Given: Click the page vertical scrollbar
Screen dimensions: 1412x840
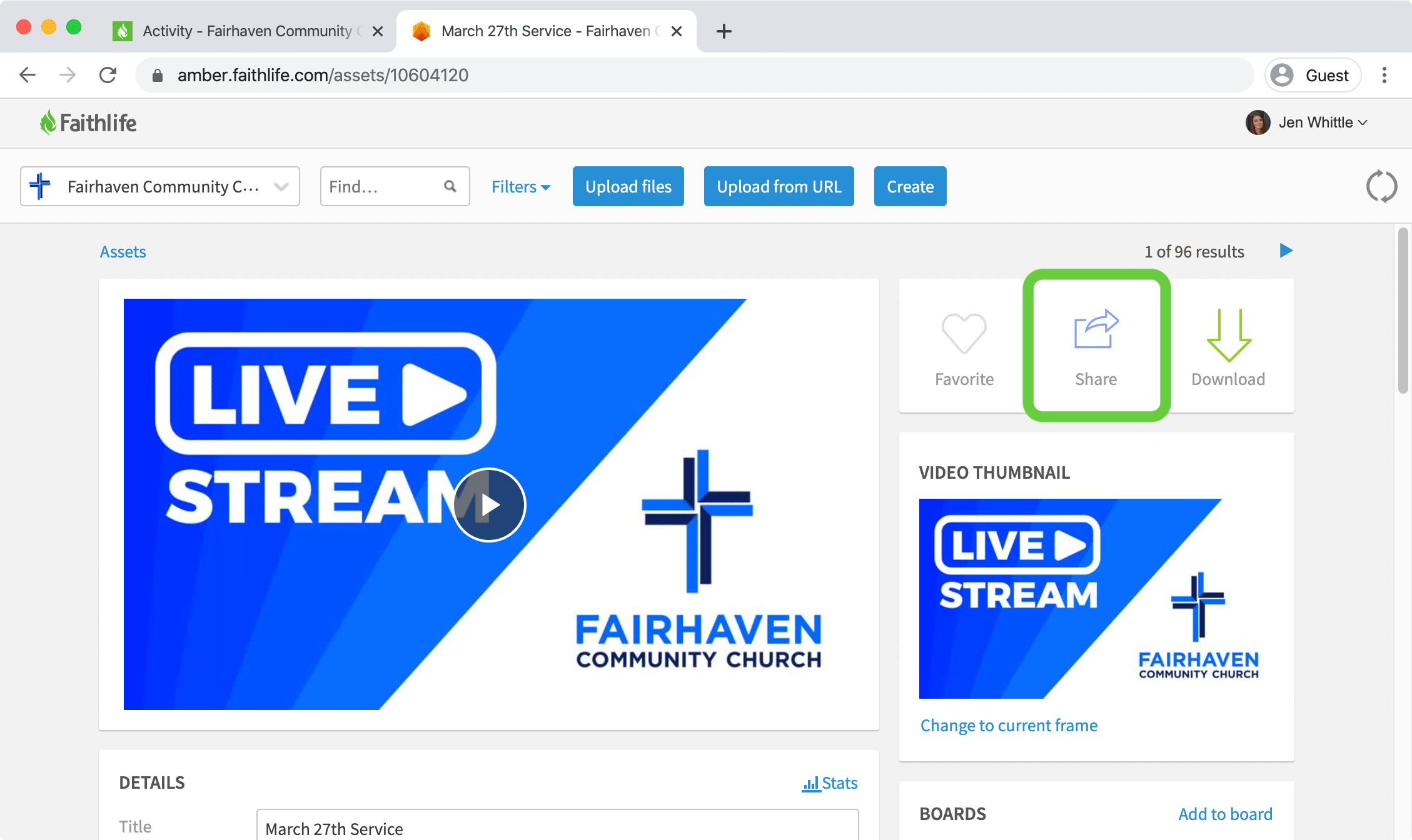Looking at the screenshot, I should (x=1403, y=311).
